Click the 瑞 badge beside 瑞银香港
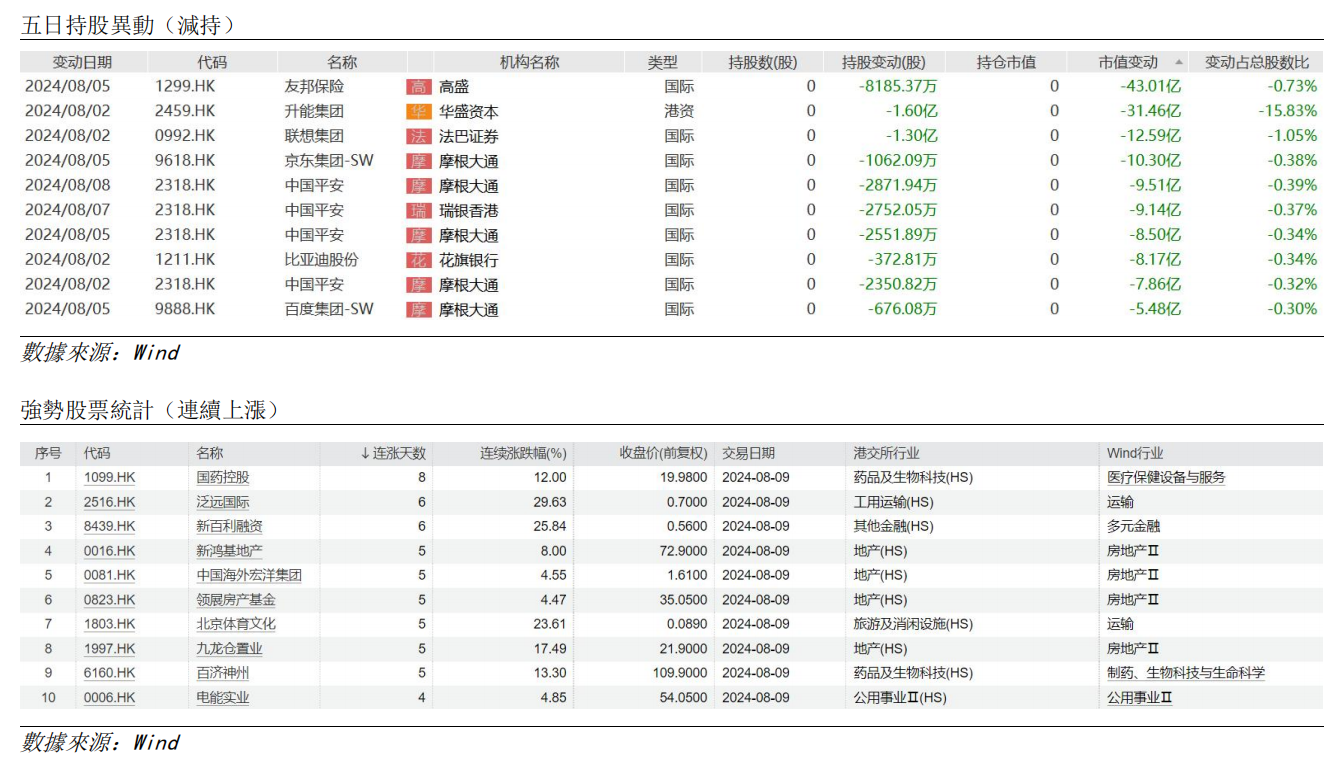The image size is (1330, 764). click(x=419, y=210)
